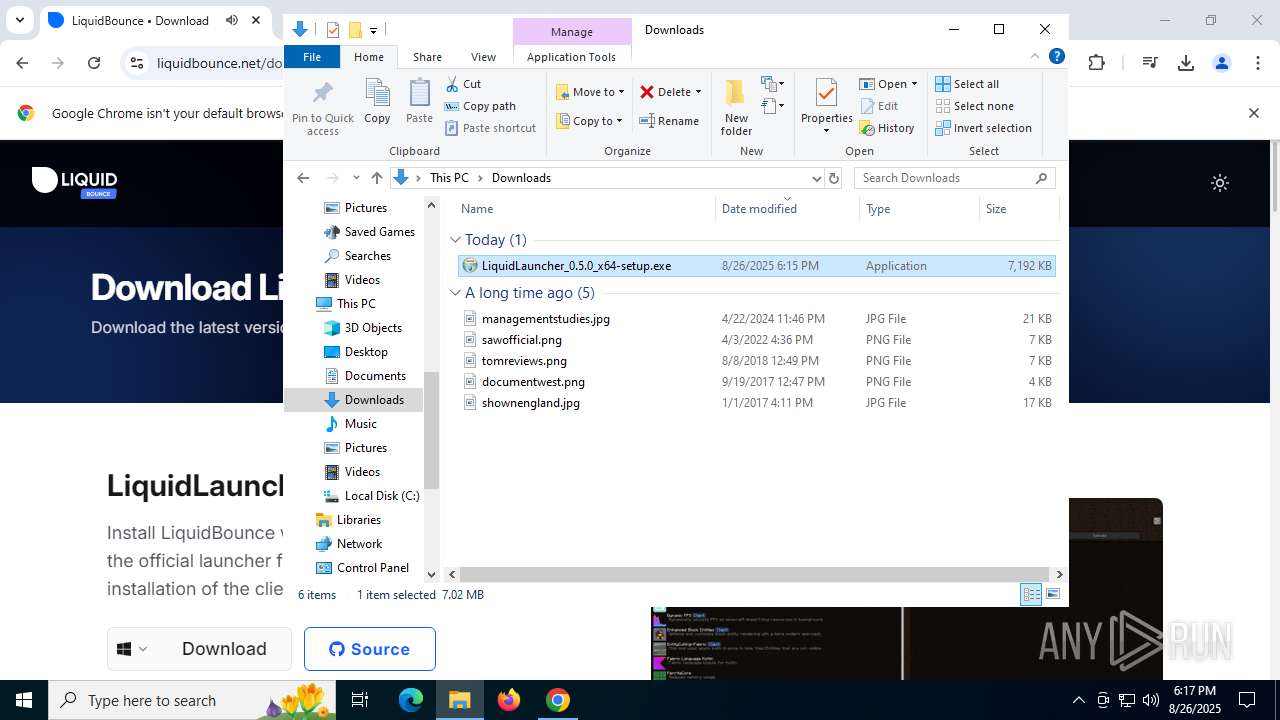The width and height of the screenshot is (1280, 720).
Task: Open the Copy to dropdown
Action: click(x=588, y=121)
